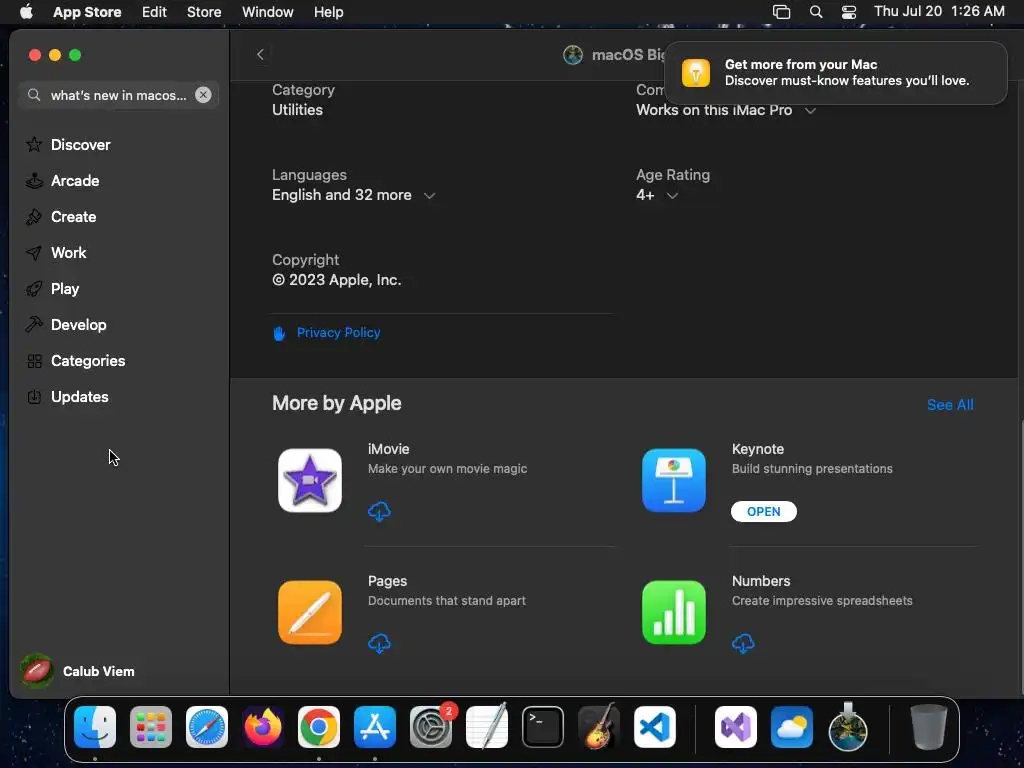
Task: Open the App Store menu
Action: click(87, 12)
